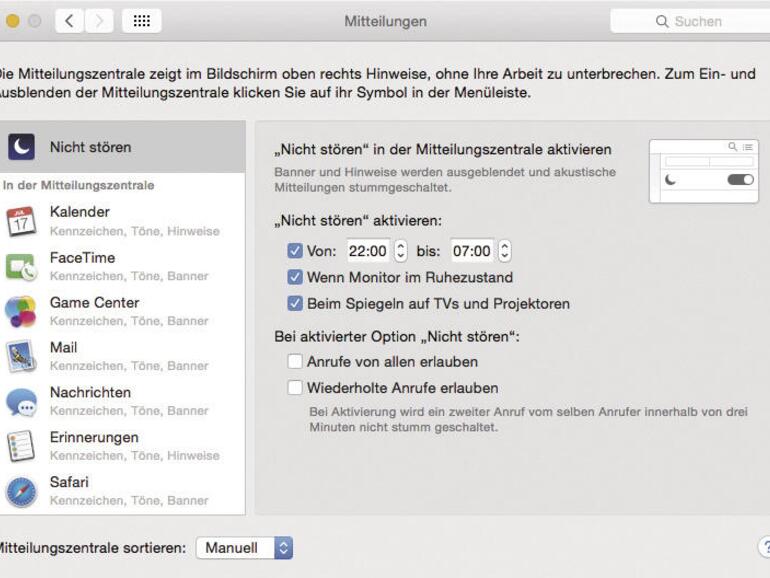This screenshot has width=770, height=578.
Task: Select the Safari list entry
Action: pos(122,491)
